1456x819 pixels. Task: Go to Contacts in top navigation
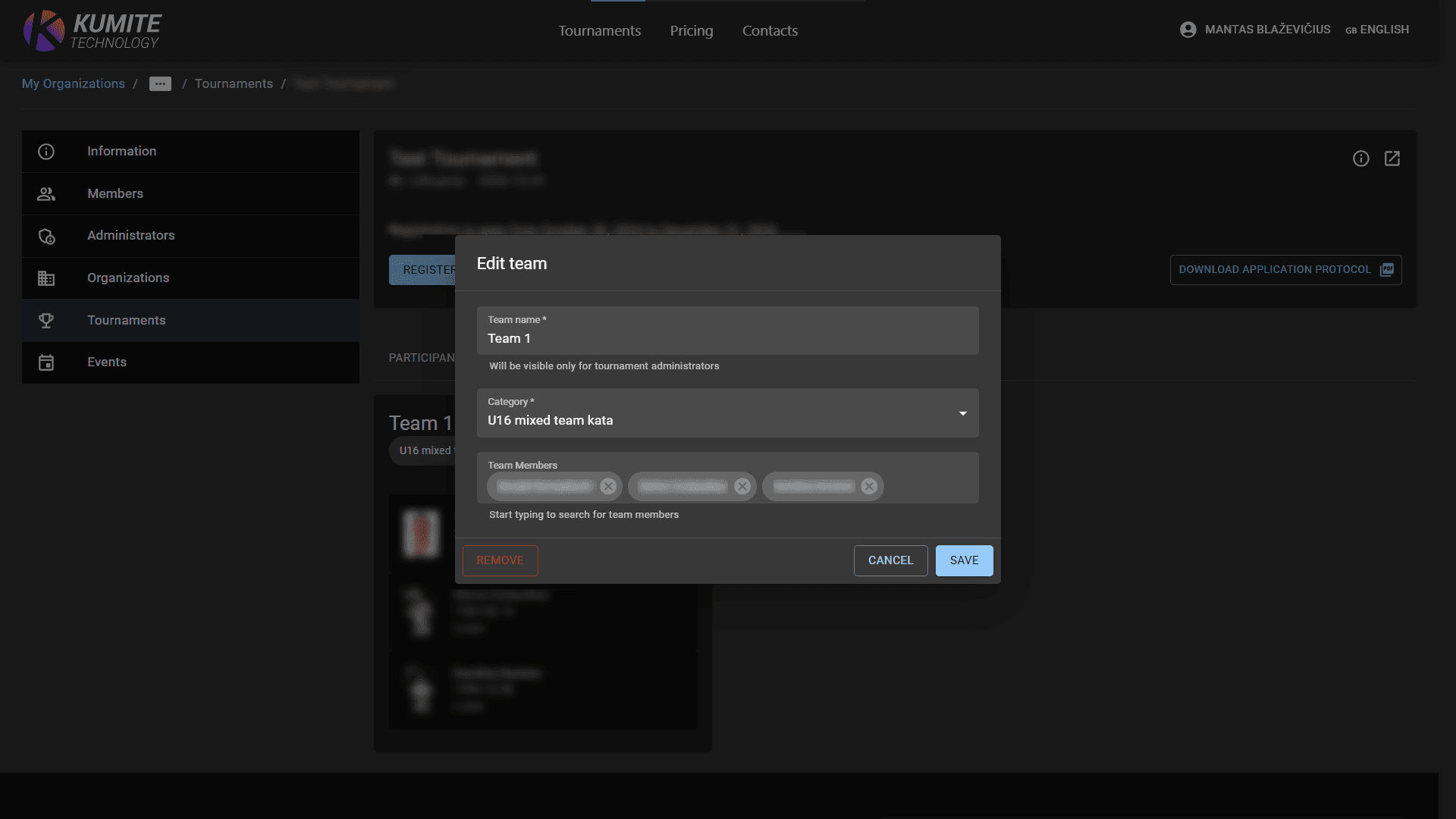pyautogui.click(x=769, y=31)
